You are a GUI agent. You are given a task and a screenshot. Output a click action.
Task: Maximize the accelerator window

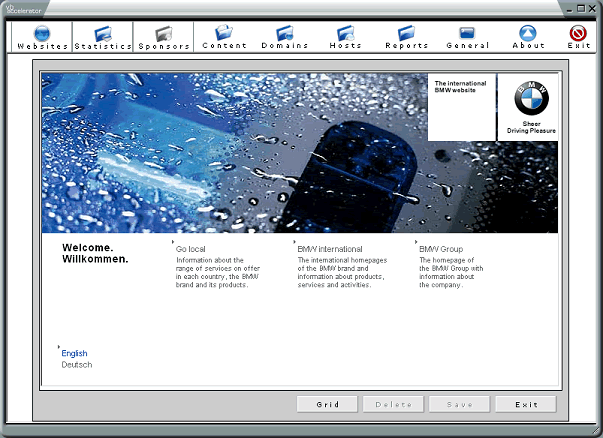(x=581, y=8)
